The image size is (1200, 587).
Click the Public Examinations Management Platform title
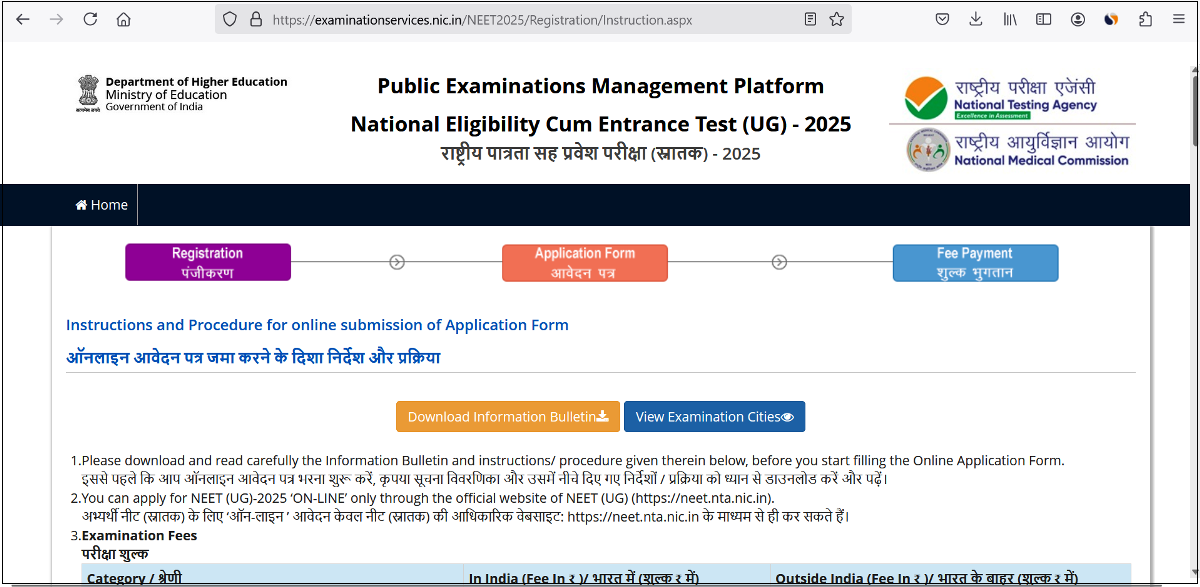[600, 86]
